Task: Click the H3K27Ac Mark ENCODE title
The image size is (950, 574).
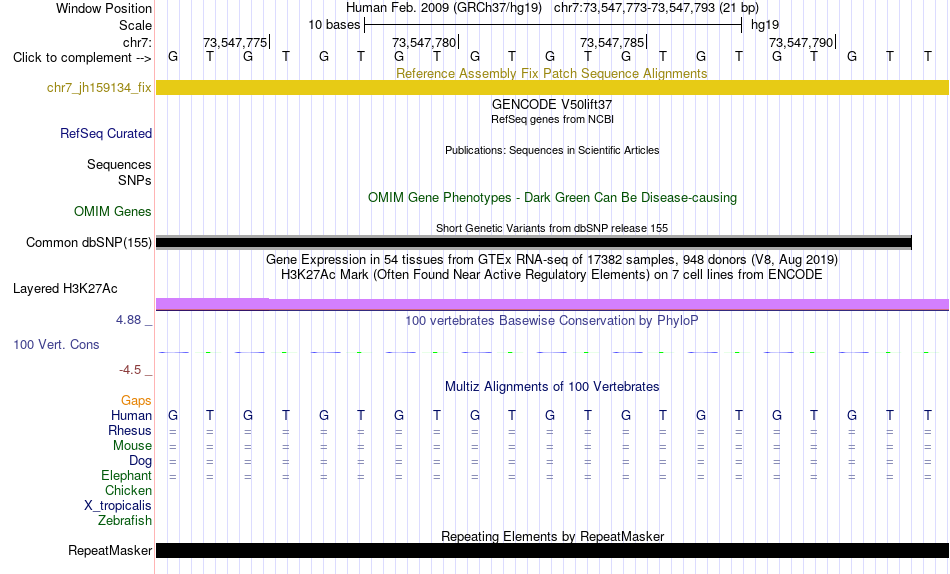Action: point(552,275)
